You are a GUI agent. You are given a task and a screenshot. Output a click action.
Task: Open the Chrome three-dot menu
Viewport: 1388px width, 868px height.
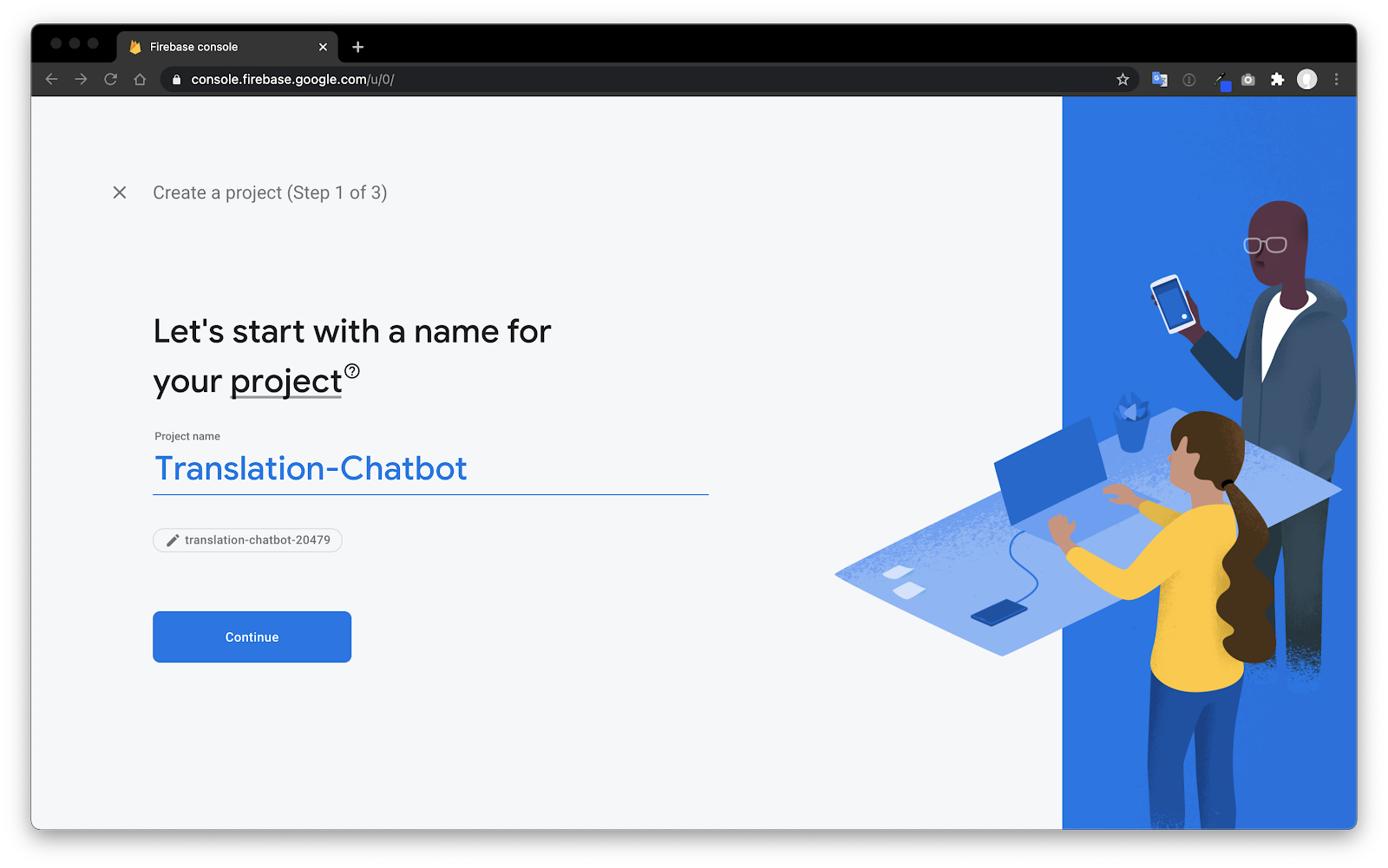click(1336, 79)
